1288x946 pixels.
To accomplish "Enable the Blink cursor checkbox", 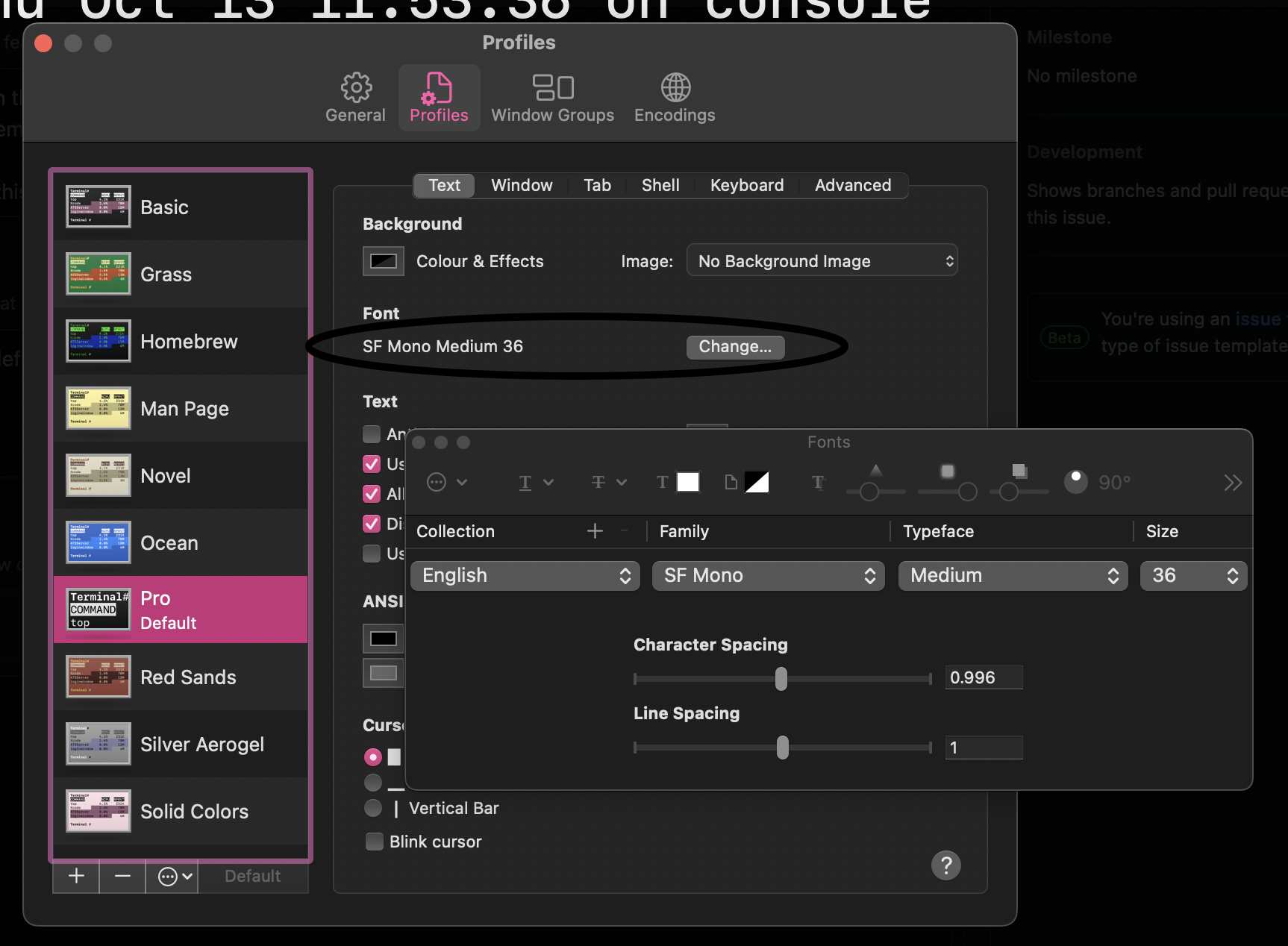I will point(374,842).
